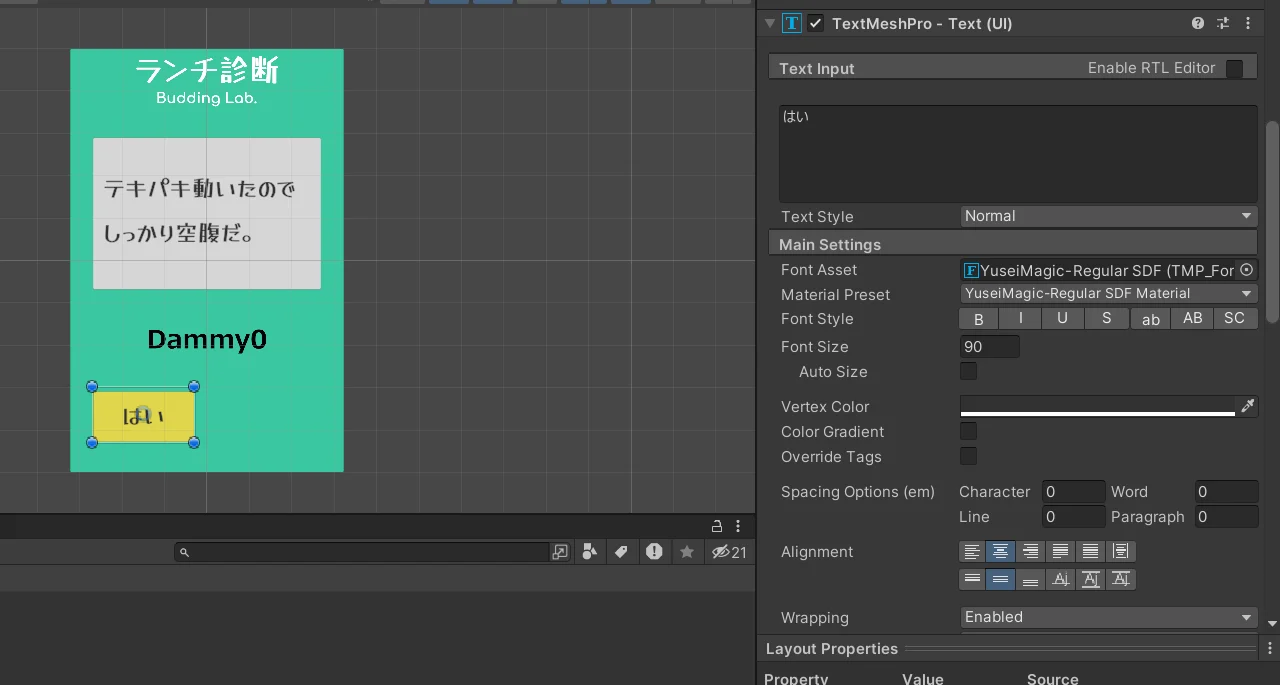The width and height of the screenshot is (1280, 685).
Task: Enable RTL Editor checkbox
Action: [1235, 68]
